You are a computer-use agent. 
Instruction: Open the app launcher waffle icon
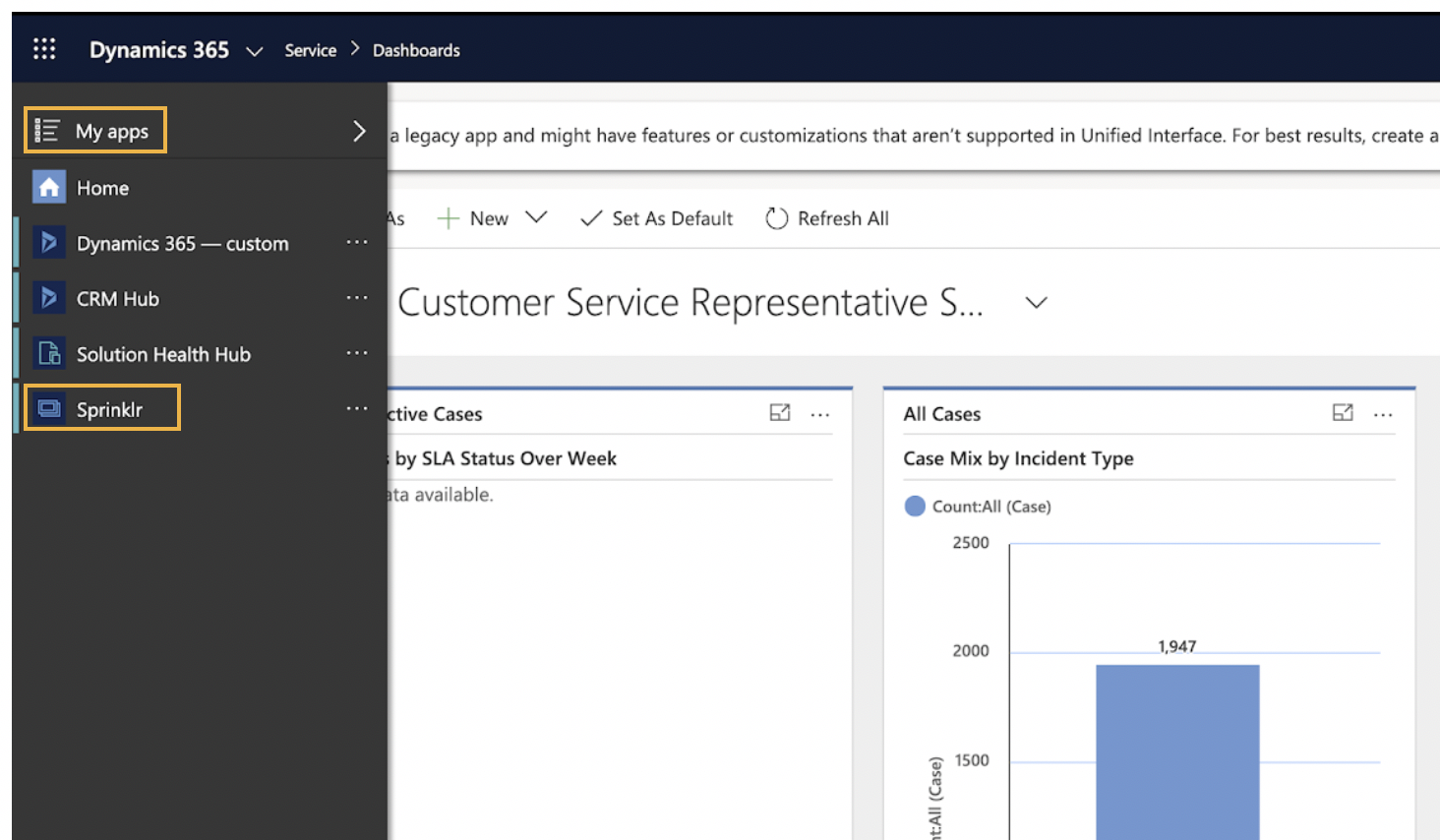point(44,49)
